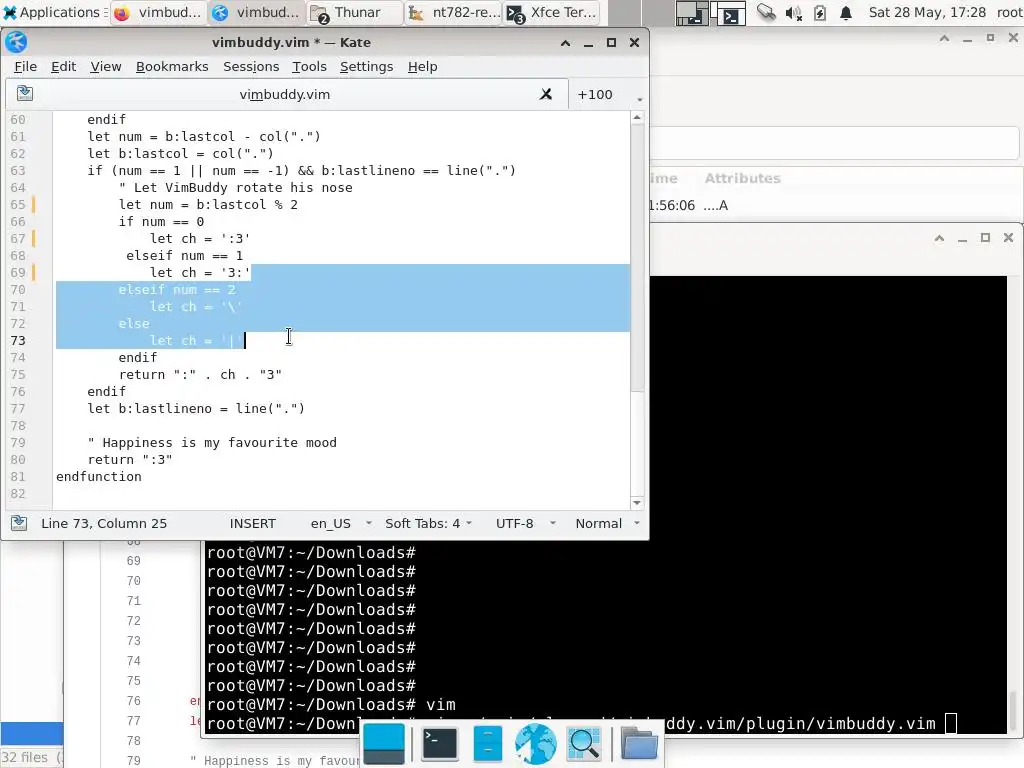Click the +100 hidden tabs button
The image size is (1024, 768).
[595, 94]
